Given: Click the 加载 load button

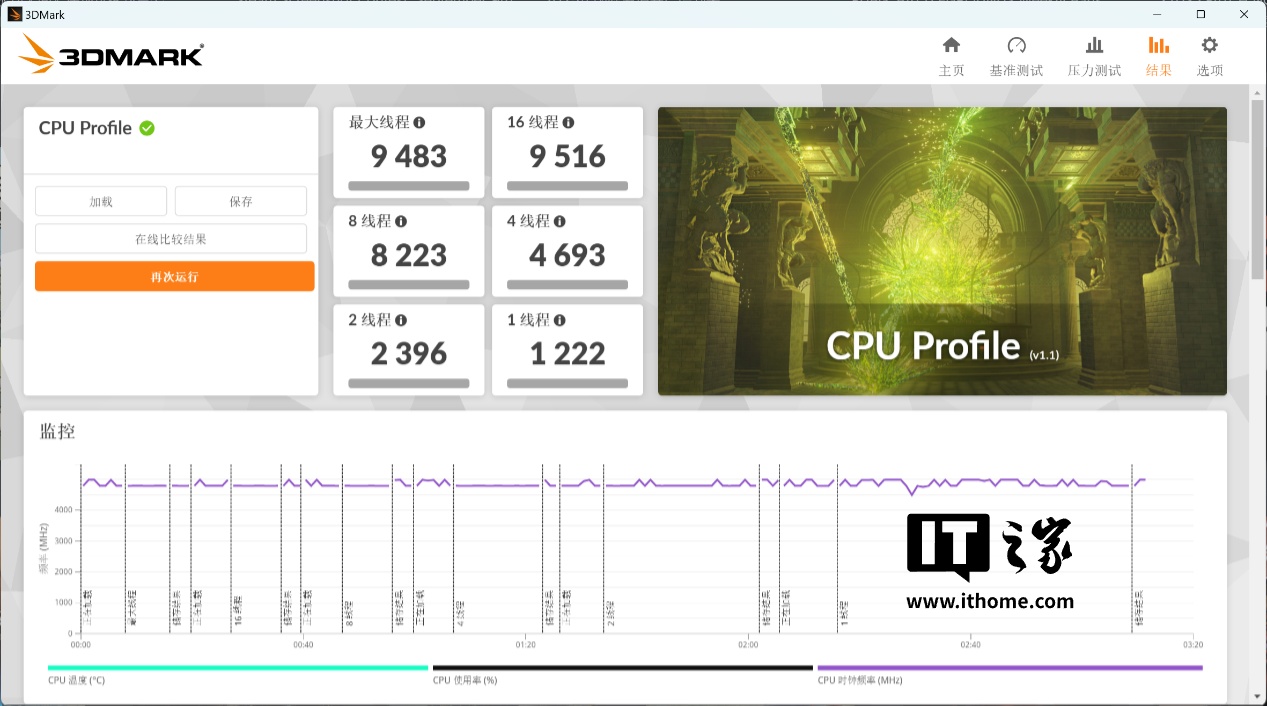Looking at the screenshot, I should (101, 201).
